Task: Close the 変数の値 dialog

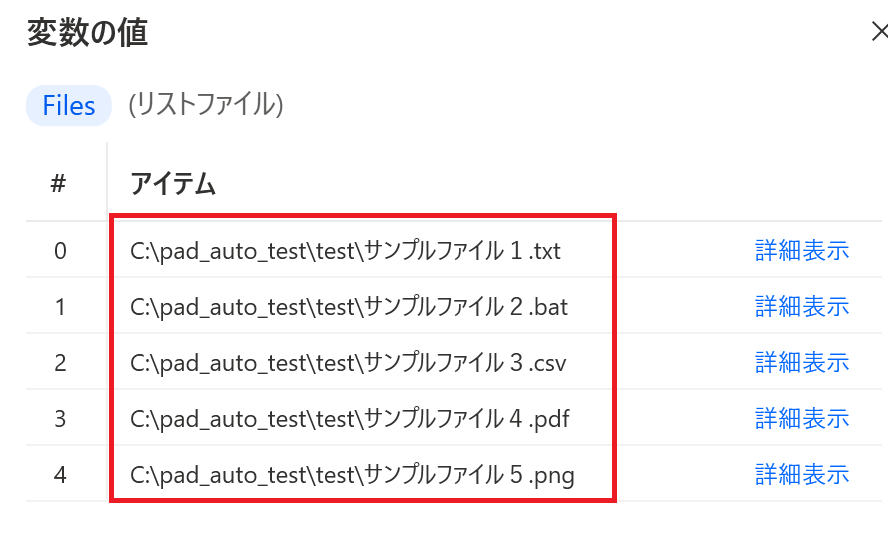Action: 879,33
